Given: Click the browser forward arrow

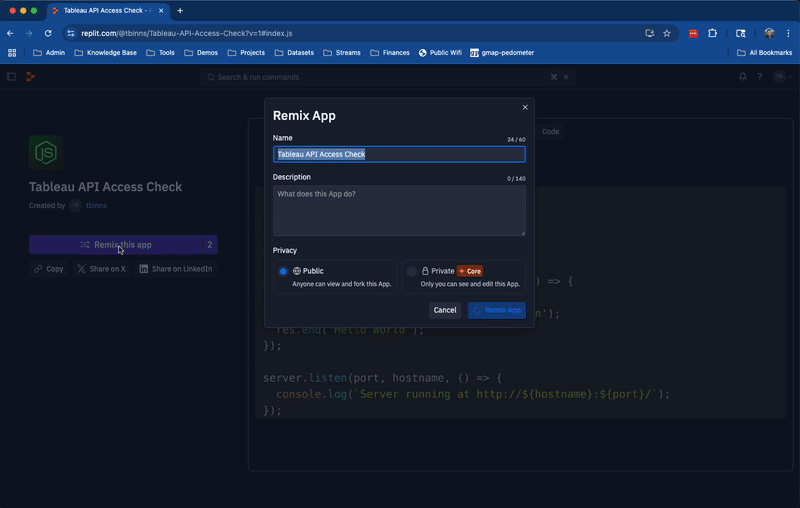Looking at the screenshot, I should pos(29,33).
